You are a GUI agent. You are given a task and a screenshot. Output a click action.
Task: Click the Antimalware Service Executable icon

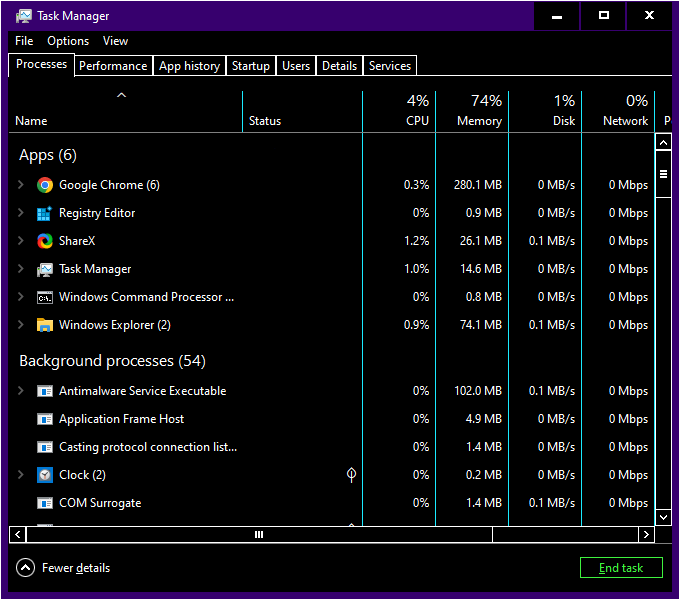click(45, 391)
